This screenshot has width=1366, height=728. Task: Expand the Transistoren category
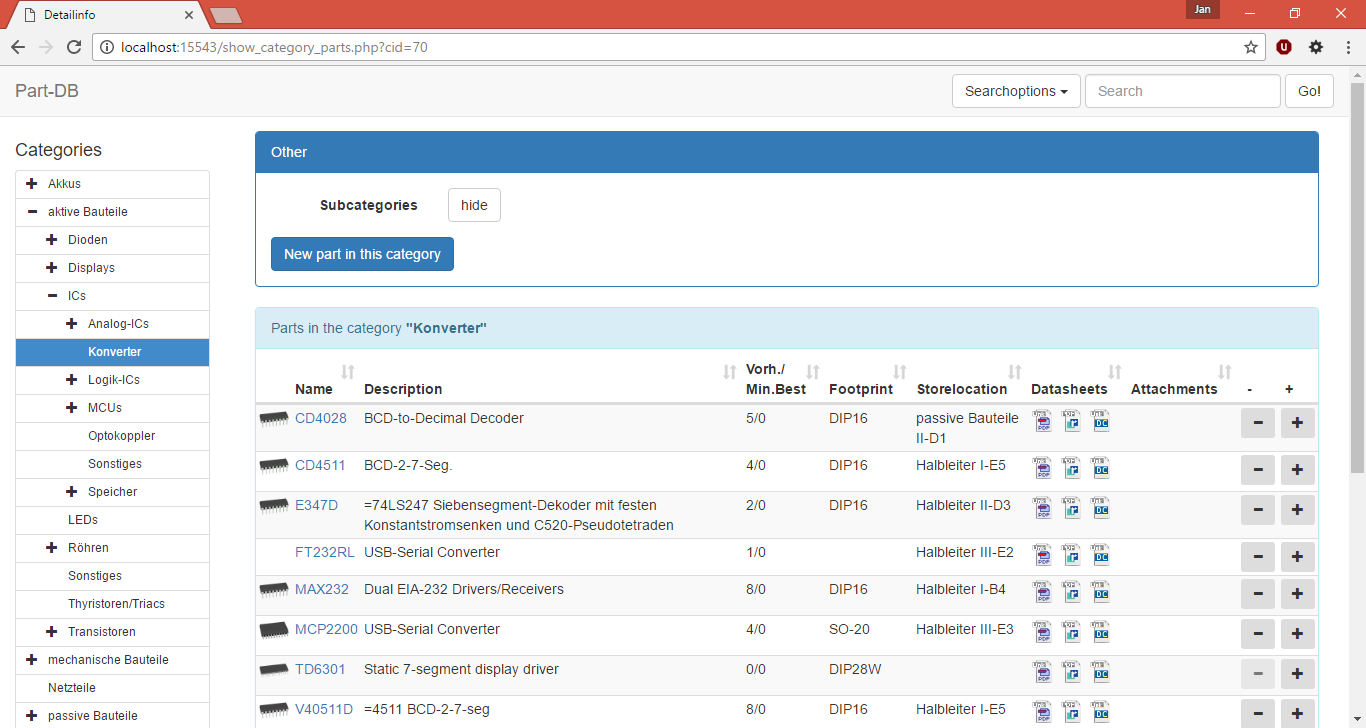pyautogui.click(x=52, y=632)
